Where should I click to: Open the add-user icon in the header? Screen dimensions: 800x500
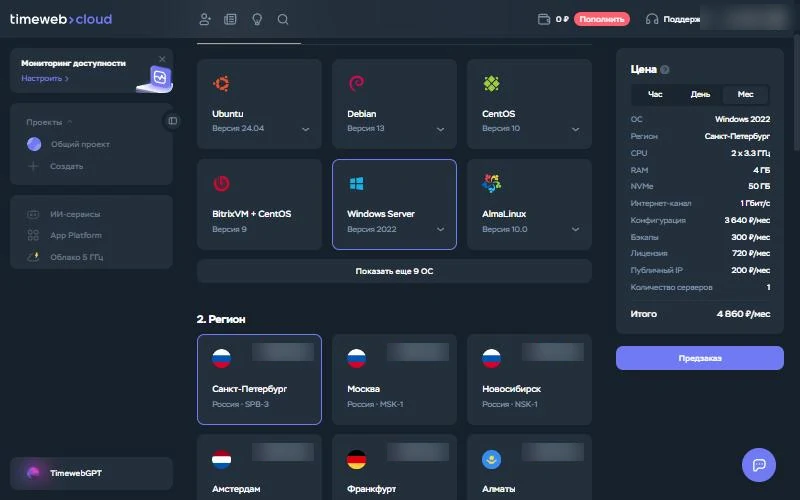[x=205, y=19]
